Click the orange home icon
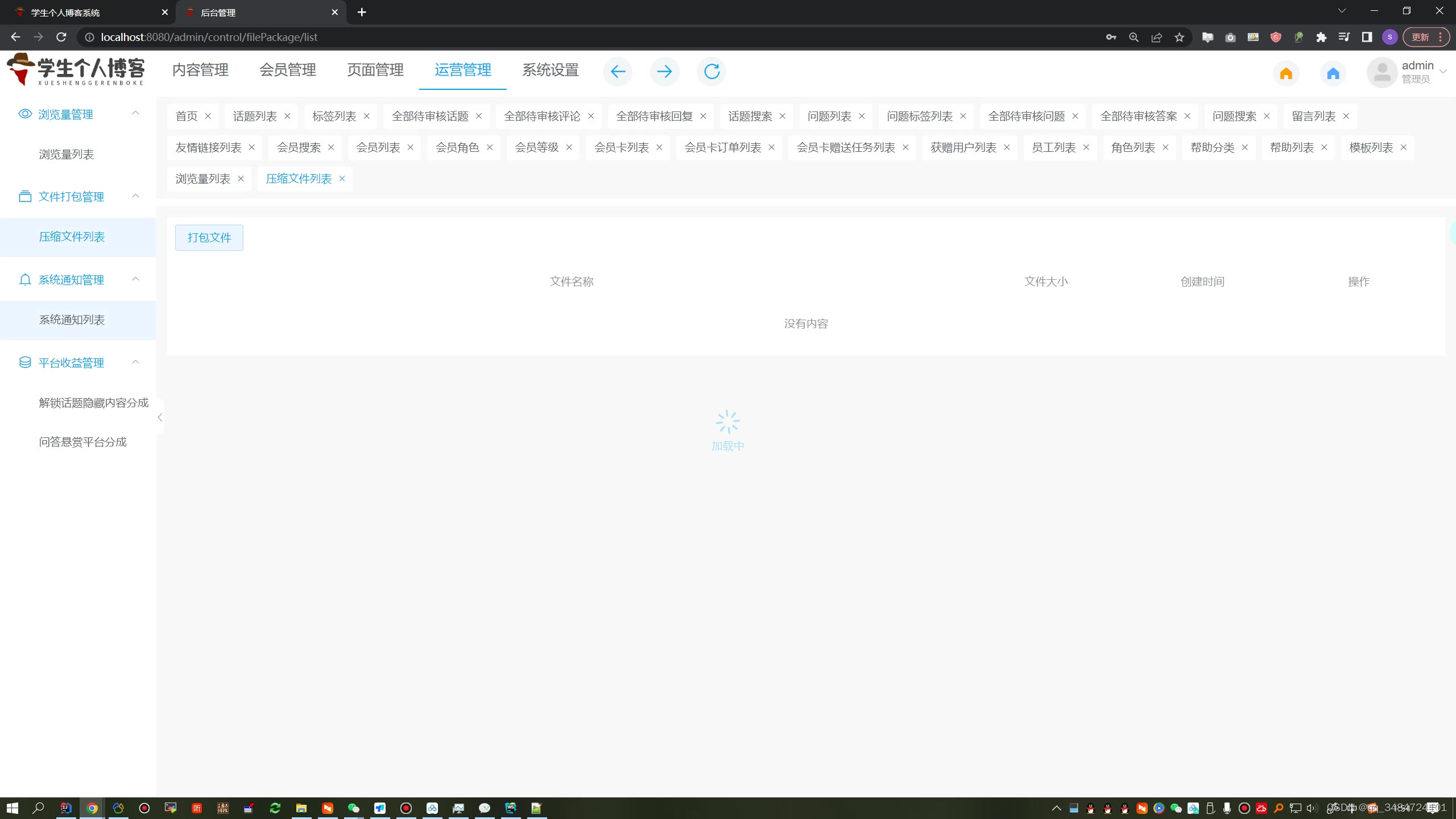Screen dimensions: 1456x819 1286,73
